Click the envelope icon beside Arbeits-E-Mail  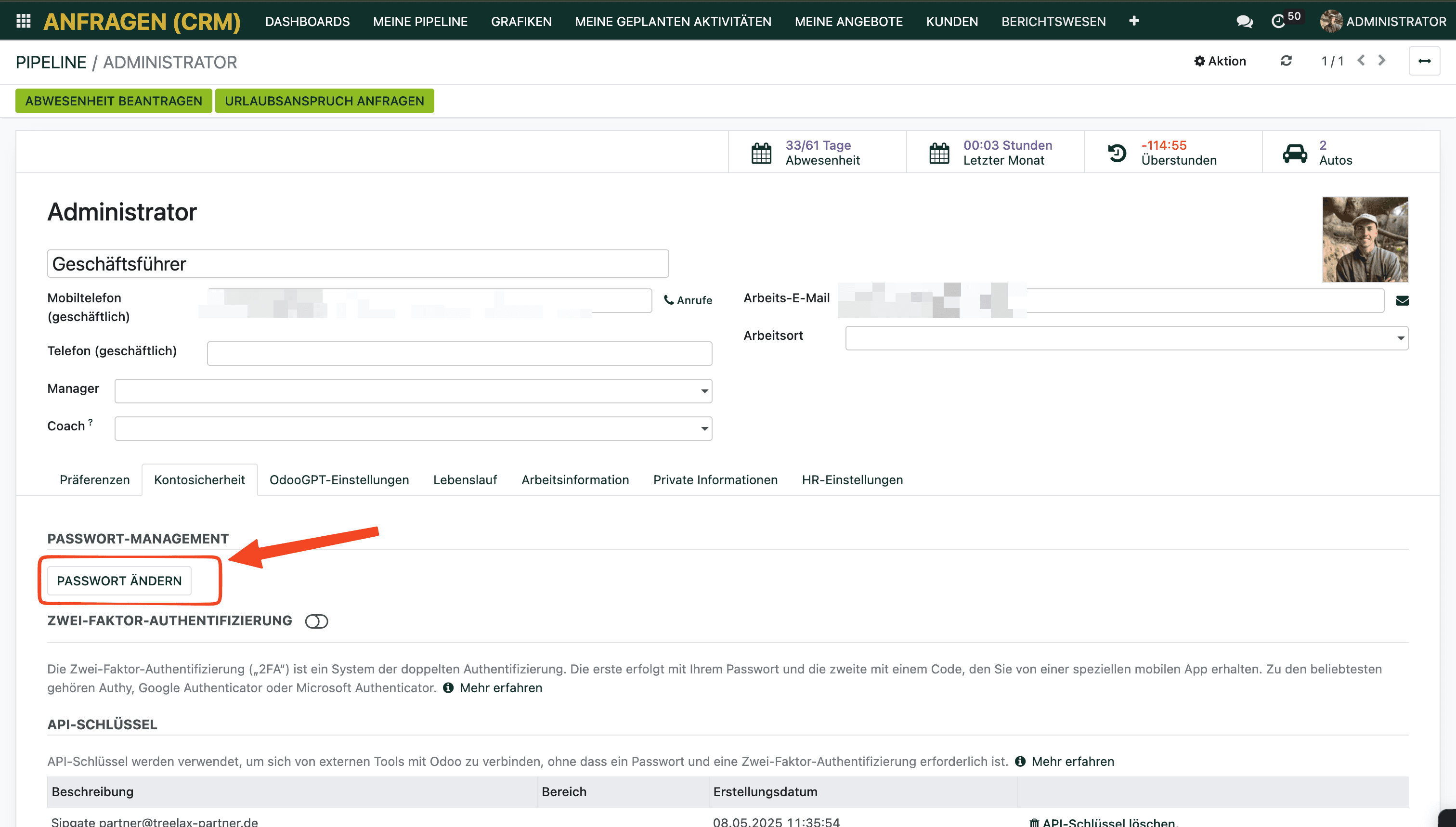point(1402,300)
